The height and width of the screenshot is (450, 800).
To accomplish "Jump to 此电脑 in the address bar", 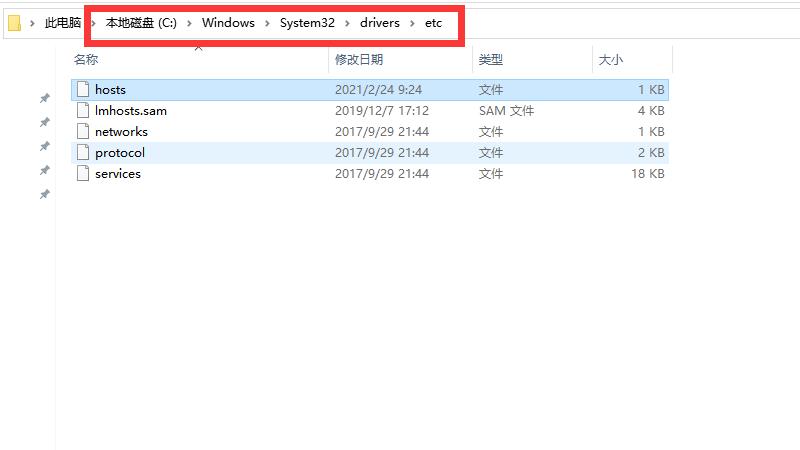I will point(63,23).
